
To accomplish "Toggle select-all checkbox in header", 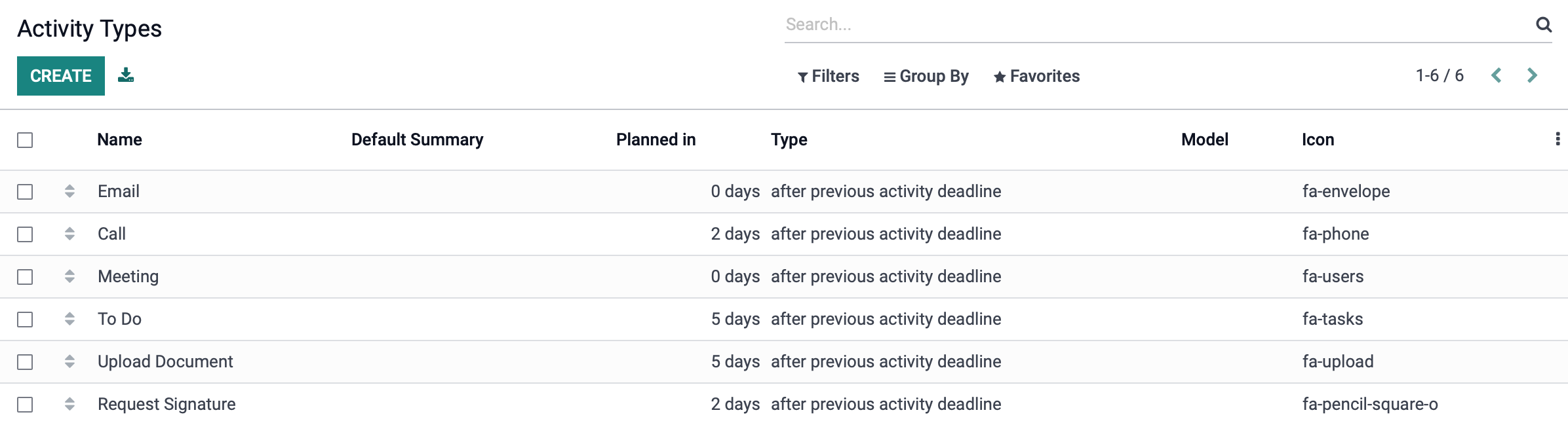I will pyautogui.click(x=25, y=140).
